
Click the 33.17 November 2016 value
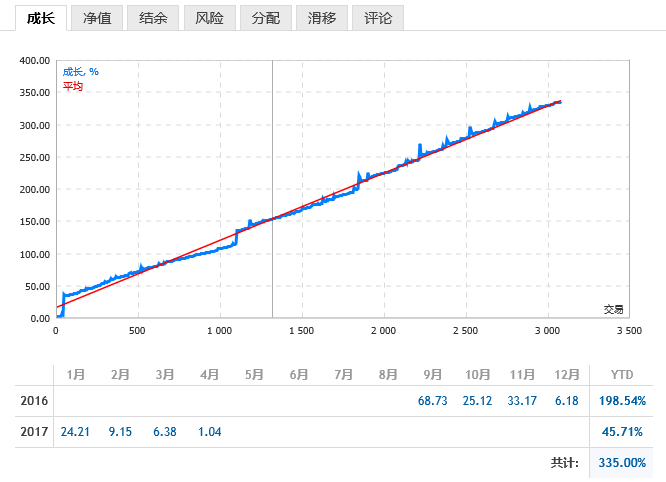[x=522, y=401]
